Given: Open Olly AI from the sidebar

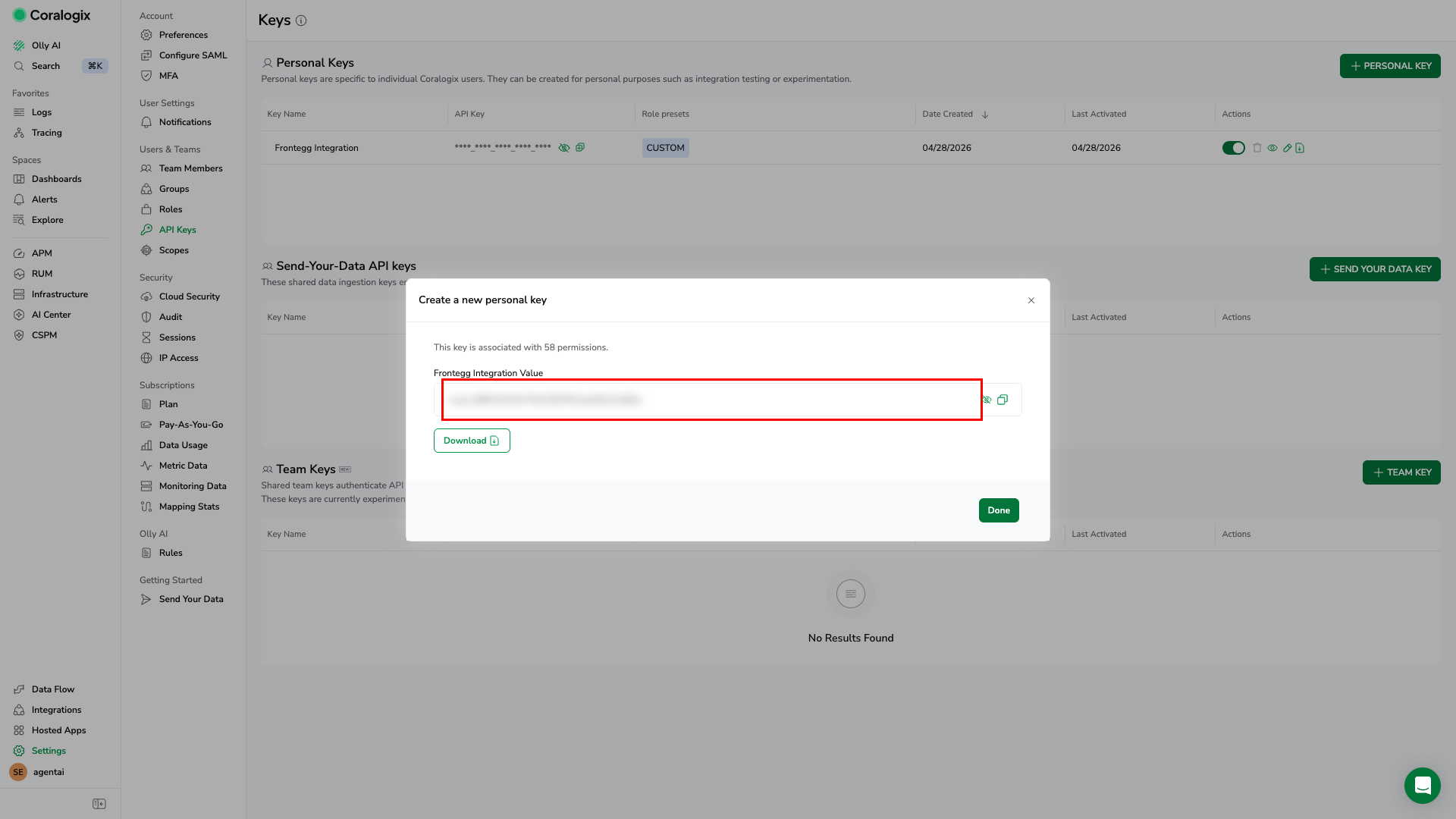Looking at the screenshot, I should (x=46, y=45).
